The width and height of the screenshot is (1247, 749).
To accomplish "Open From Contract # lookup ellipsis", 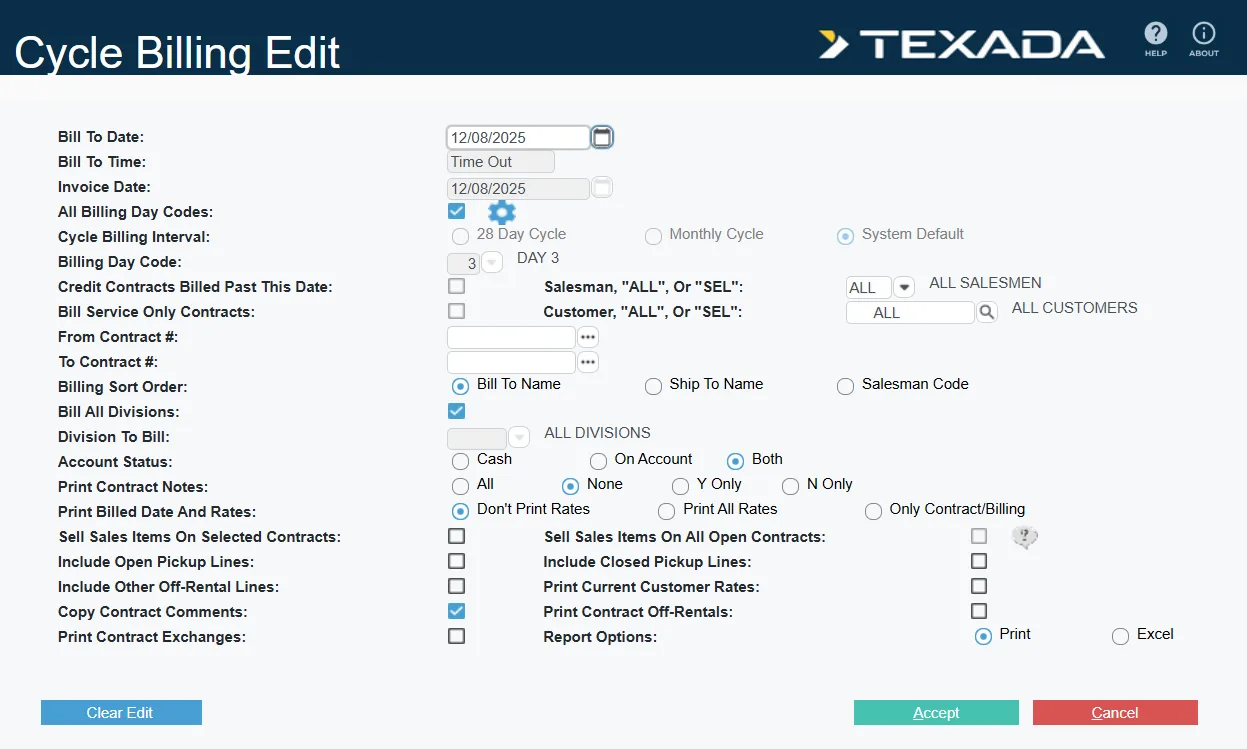I will coord(588,337).
